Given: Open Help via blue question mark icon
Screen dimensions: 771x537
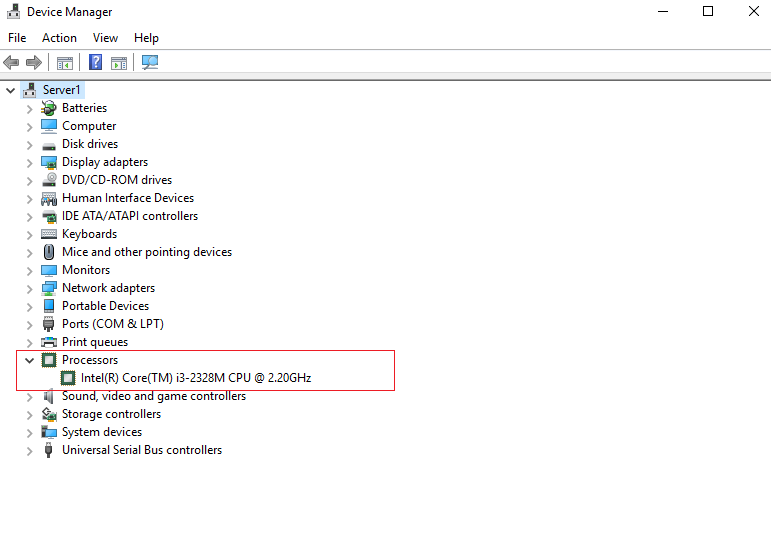Looking at the screenshot, I should click(95, 62).
